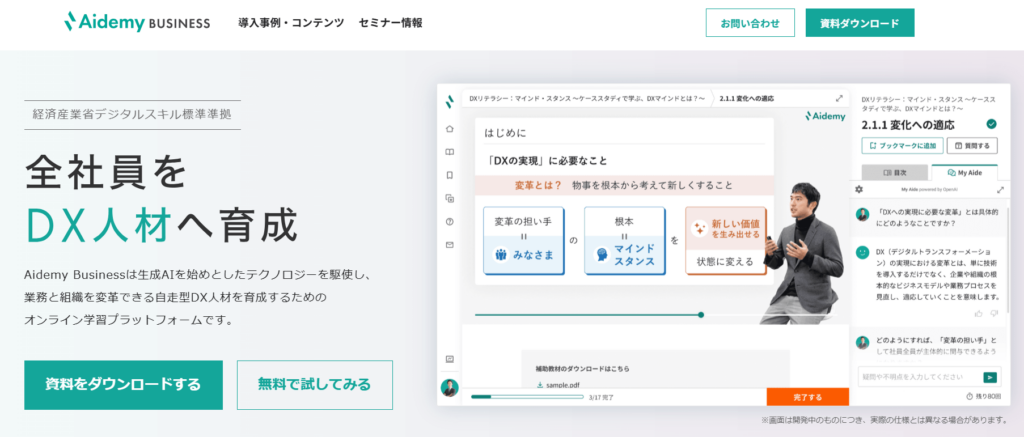Click the 無料で試してみる button
Viewport: 1024px width, 437px height.
tap(315, 385)
